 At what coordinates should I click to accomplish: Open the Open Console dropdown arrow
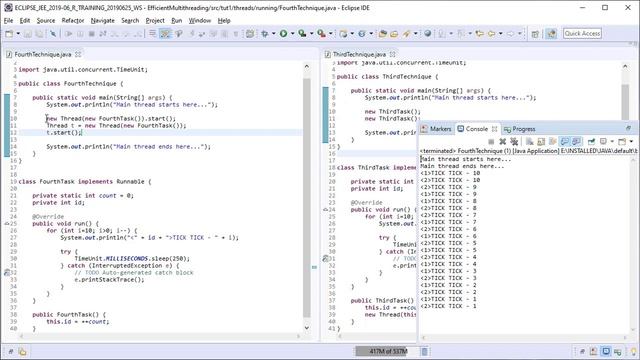coord(631,141)
